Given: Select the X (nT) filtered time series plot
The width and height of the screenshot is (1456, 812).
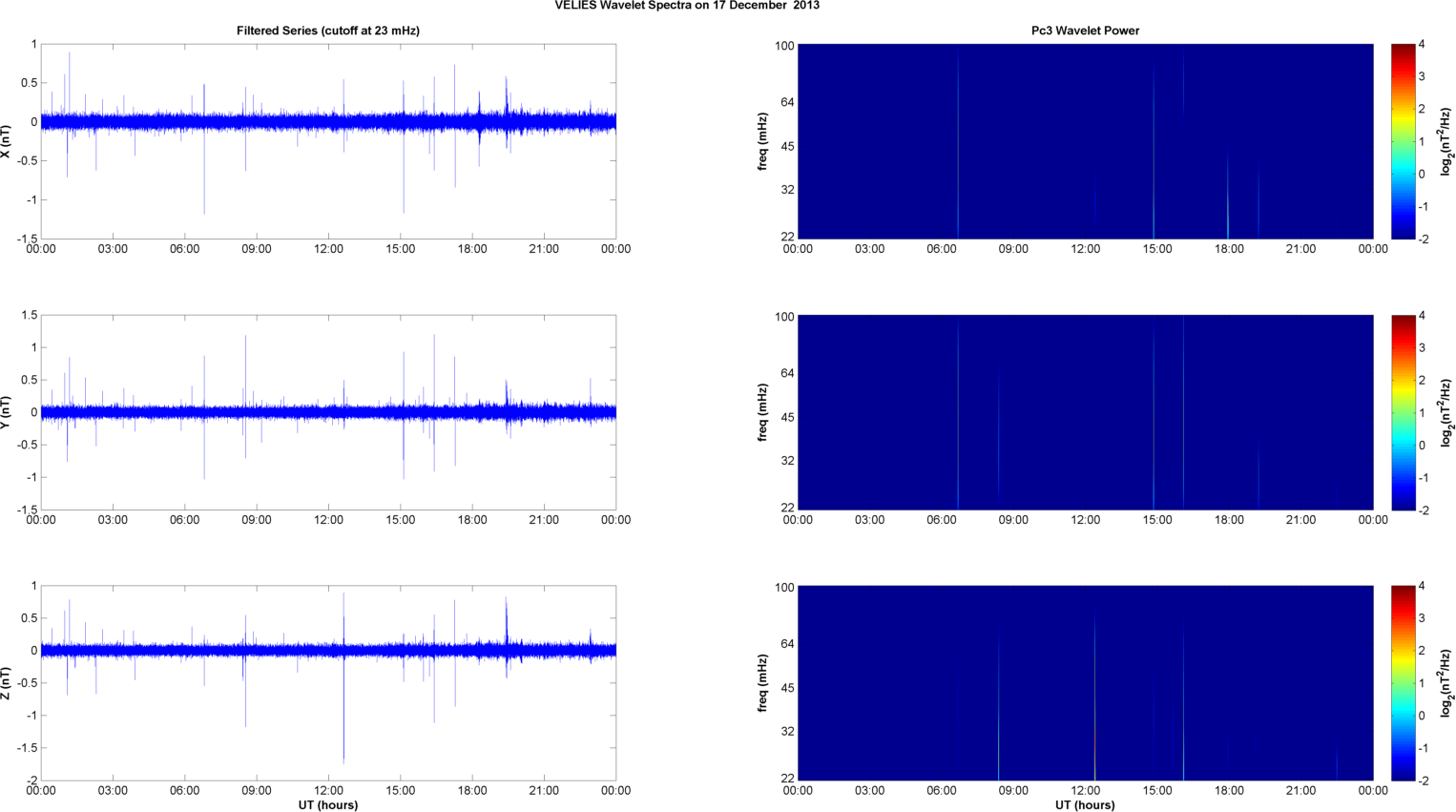Looking at the screenshot, I should (328, 141).
